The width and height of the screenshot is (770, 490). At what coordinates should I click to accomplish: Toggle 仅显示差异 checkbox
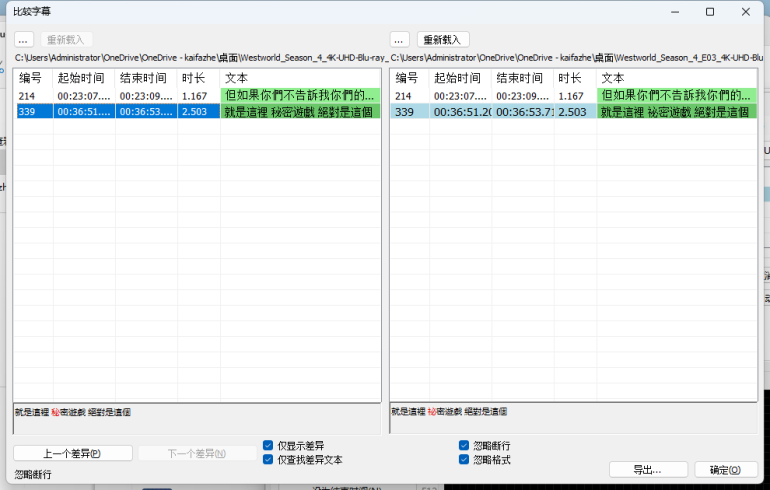[268, 445]
